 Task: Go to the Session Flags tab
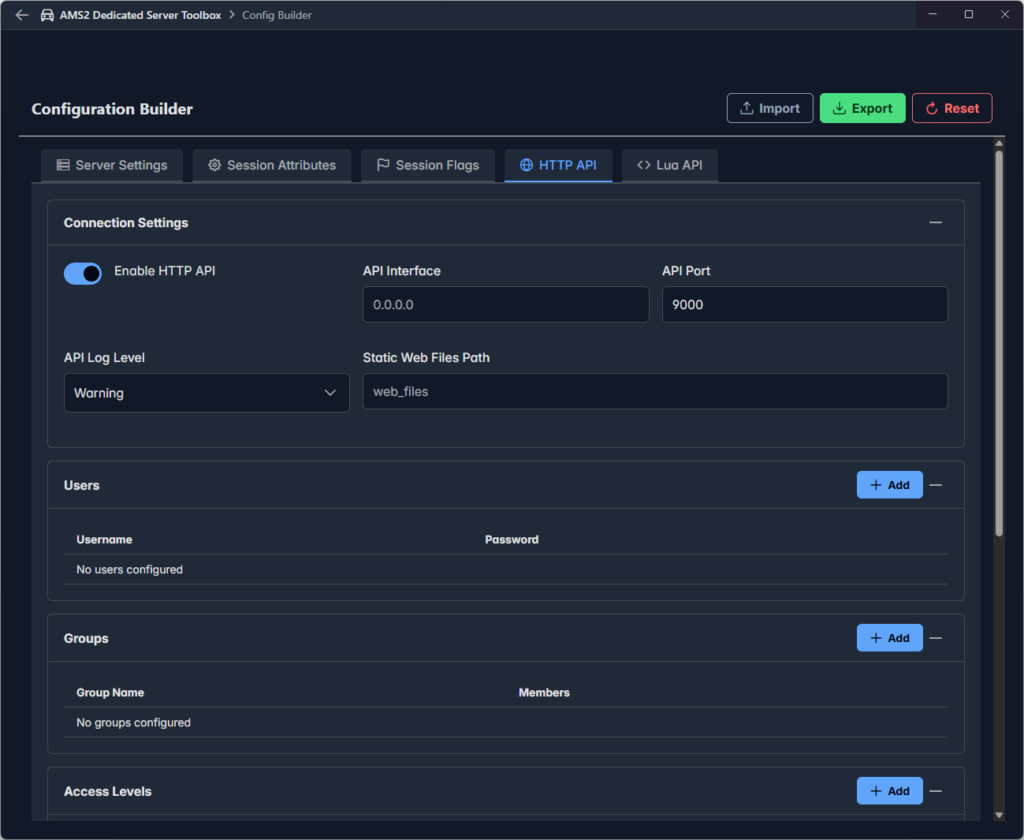point(427,165)
